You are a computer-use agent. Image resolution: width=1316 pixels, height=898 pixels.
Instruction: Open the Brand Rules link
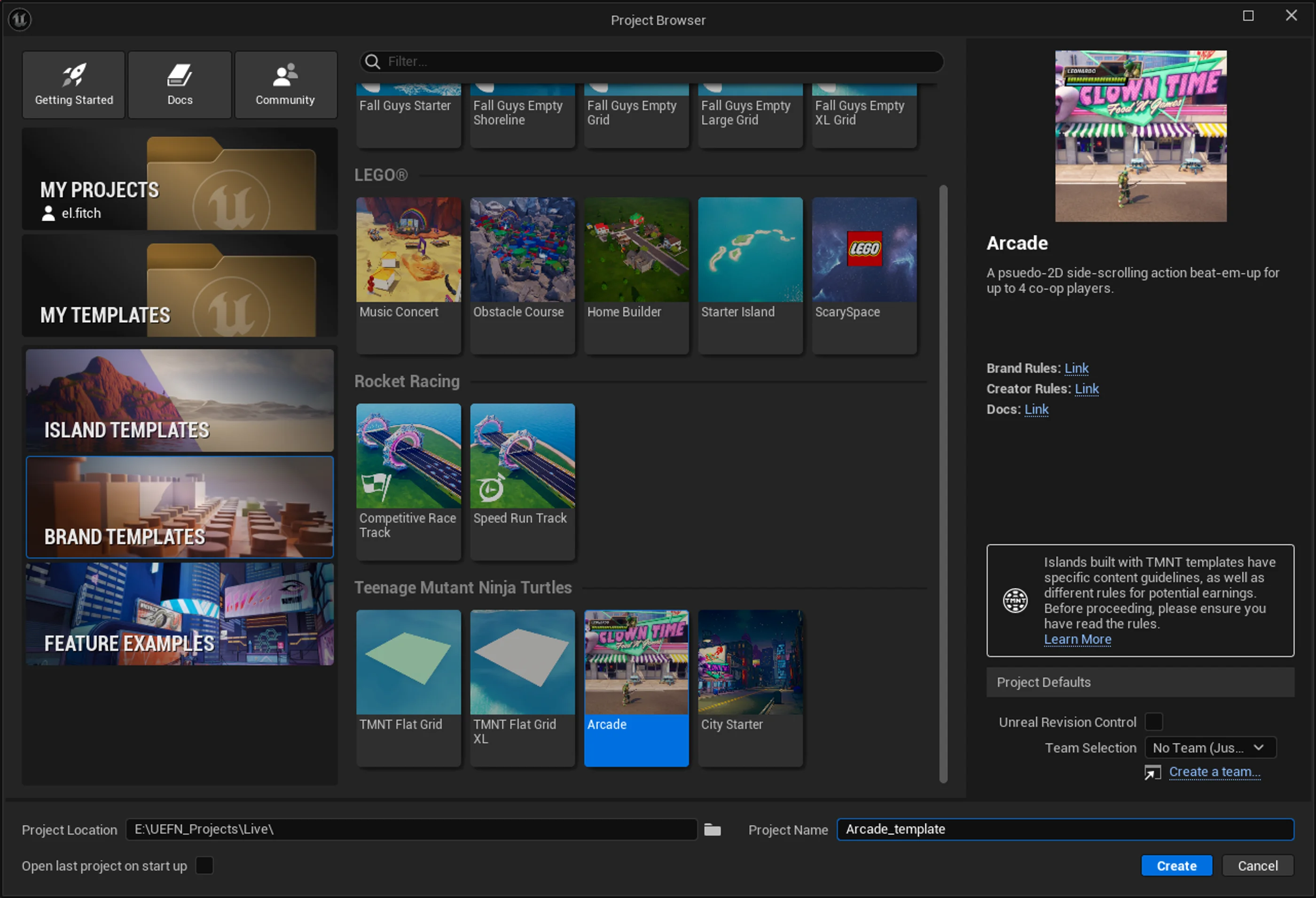(x=1076, y=368)
